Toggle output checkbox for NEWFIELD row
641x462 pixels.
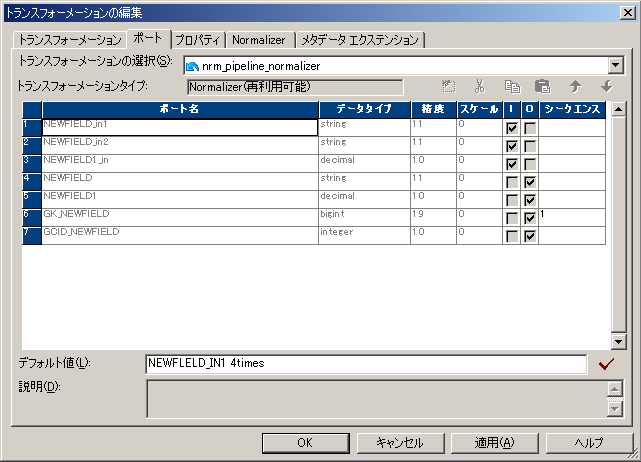(530, 182)
